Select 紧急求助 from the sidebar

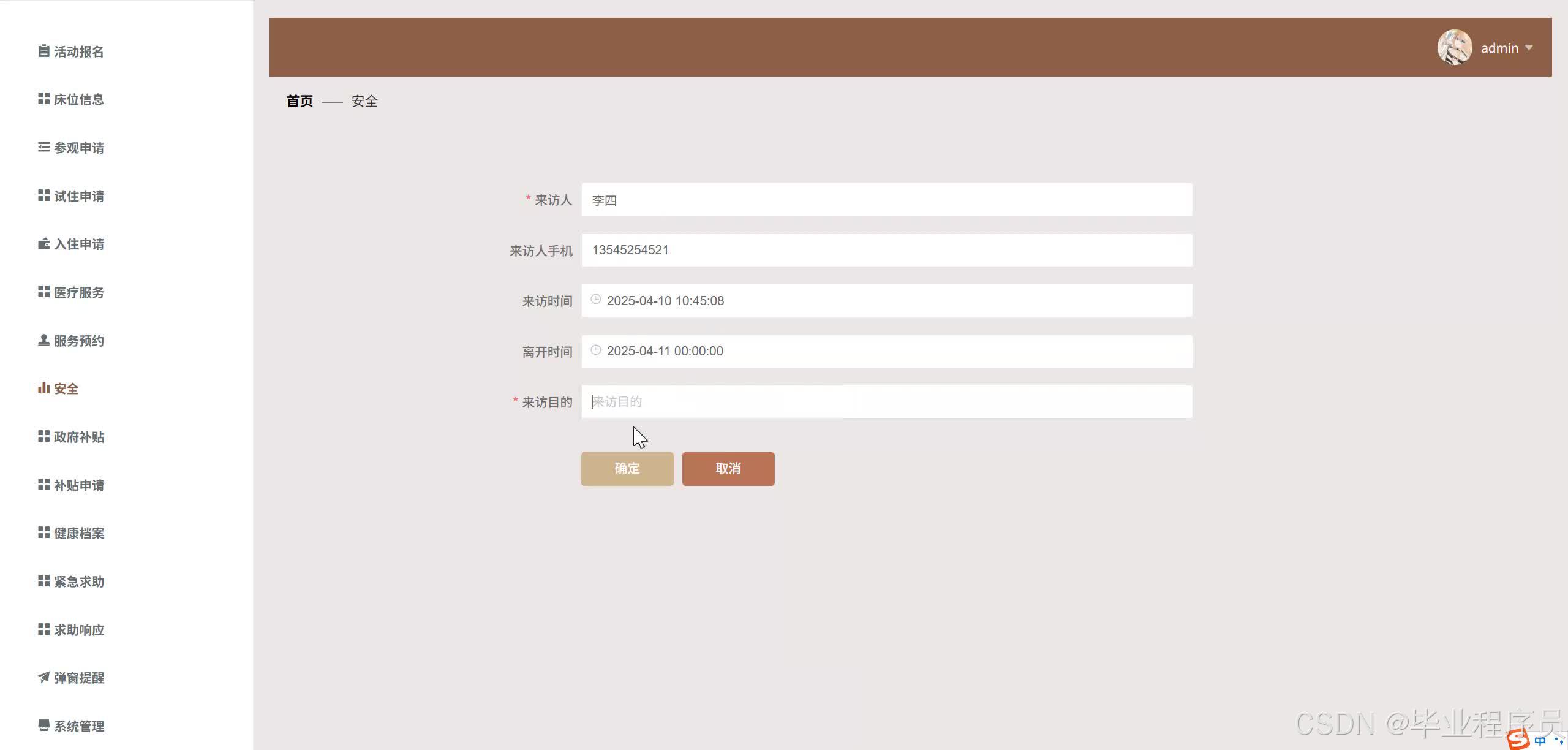point(78,581)
